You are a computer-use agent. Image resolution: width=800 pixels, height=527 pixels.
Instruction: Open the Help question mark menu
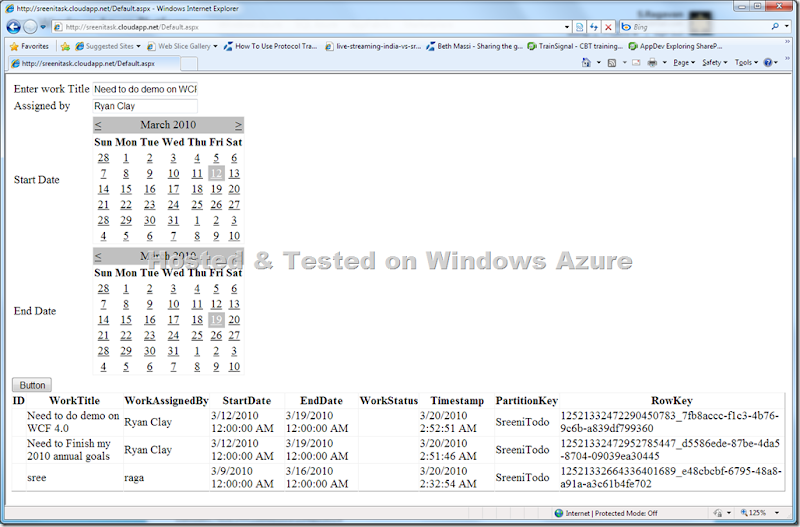770,63
